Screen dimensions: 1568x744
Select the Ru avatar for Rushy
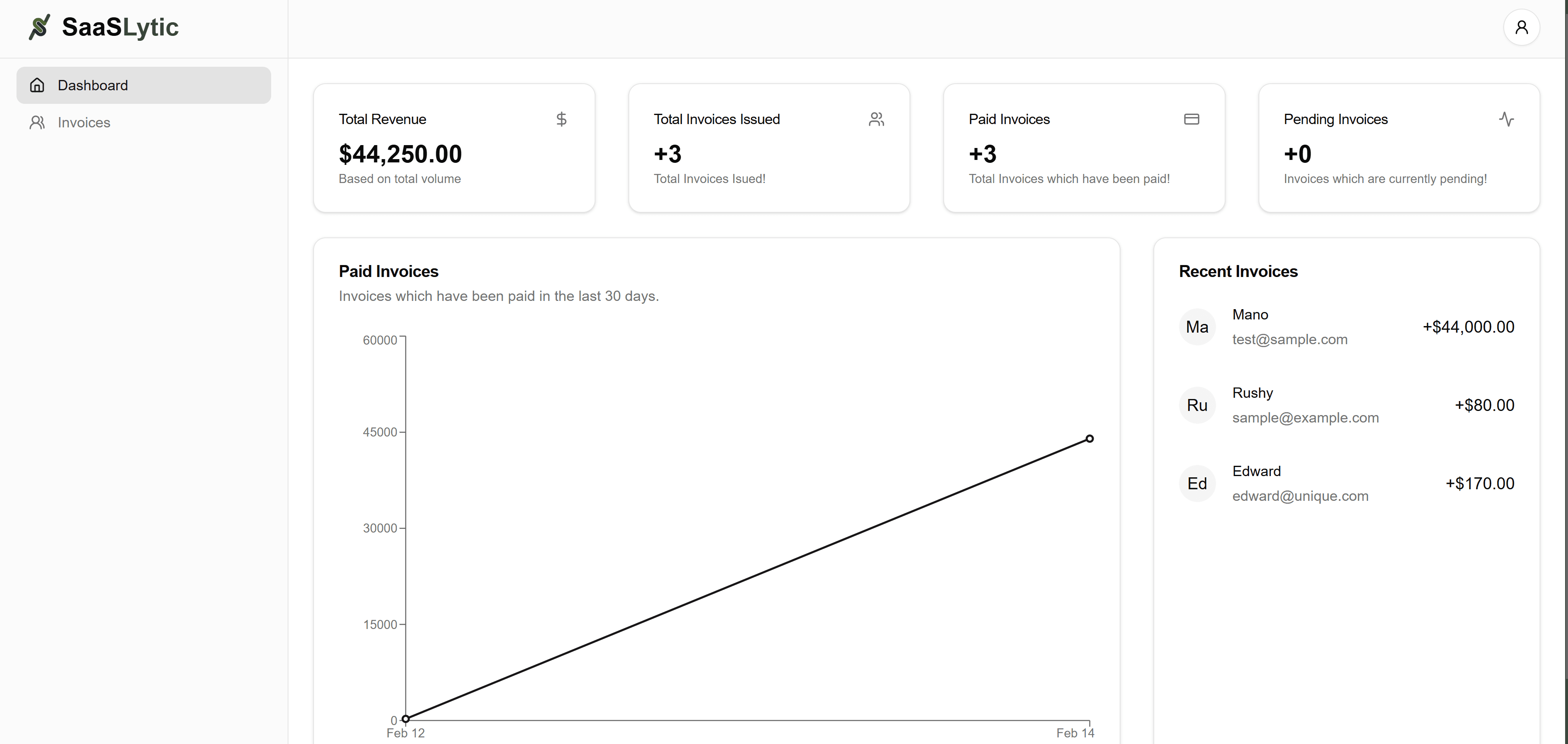coord(1197,406)
